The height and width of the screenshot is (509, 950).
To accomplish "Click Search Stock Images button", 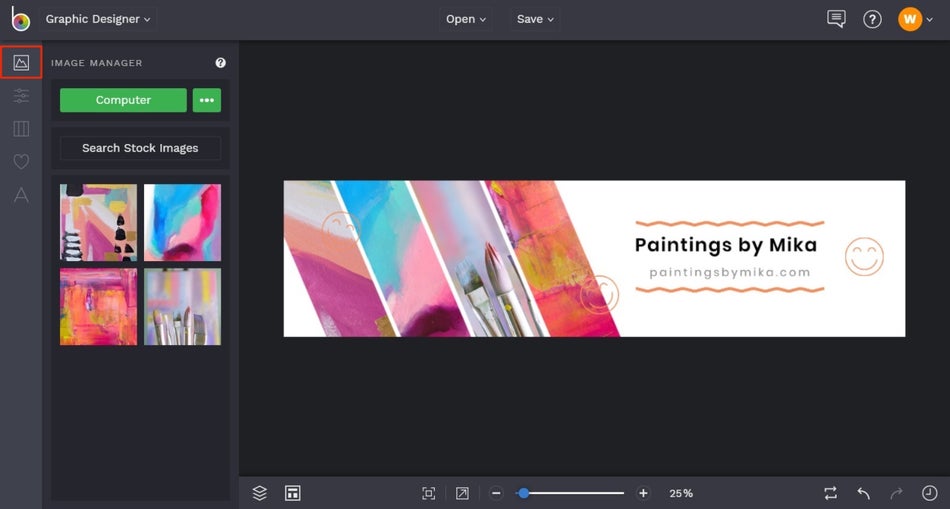I will point(140,148).
